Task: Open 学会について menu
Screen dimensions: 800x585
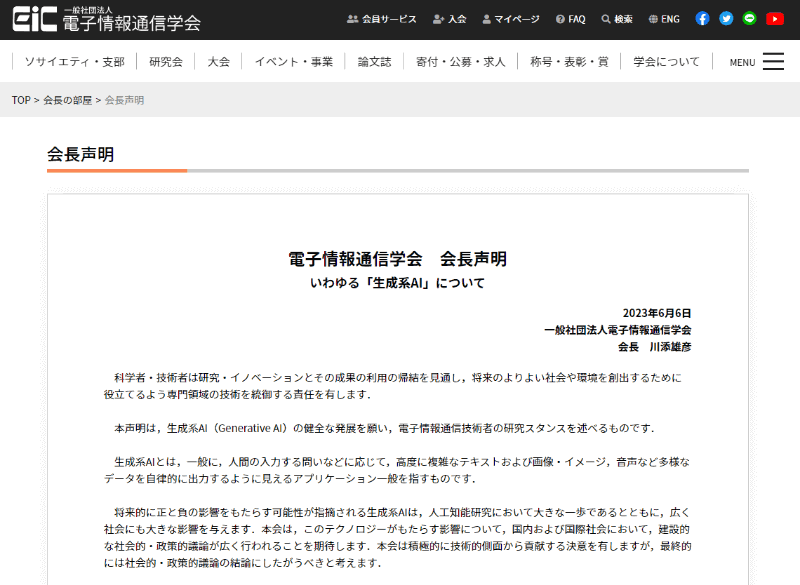Action: point(666,62)
